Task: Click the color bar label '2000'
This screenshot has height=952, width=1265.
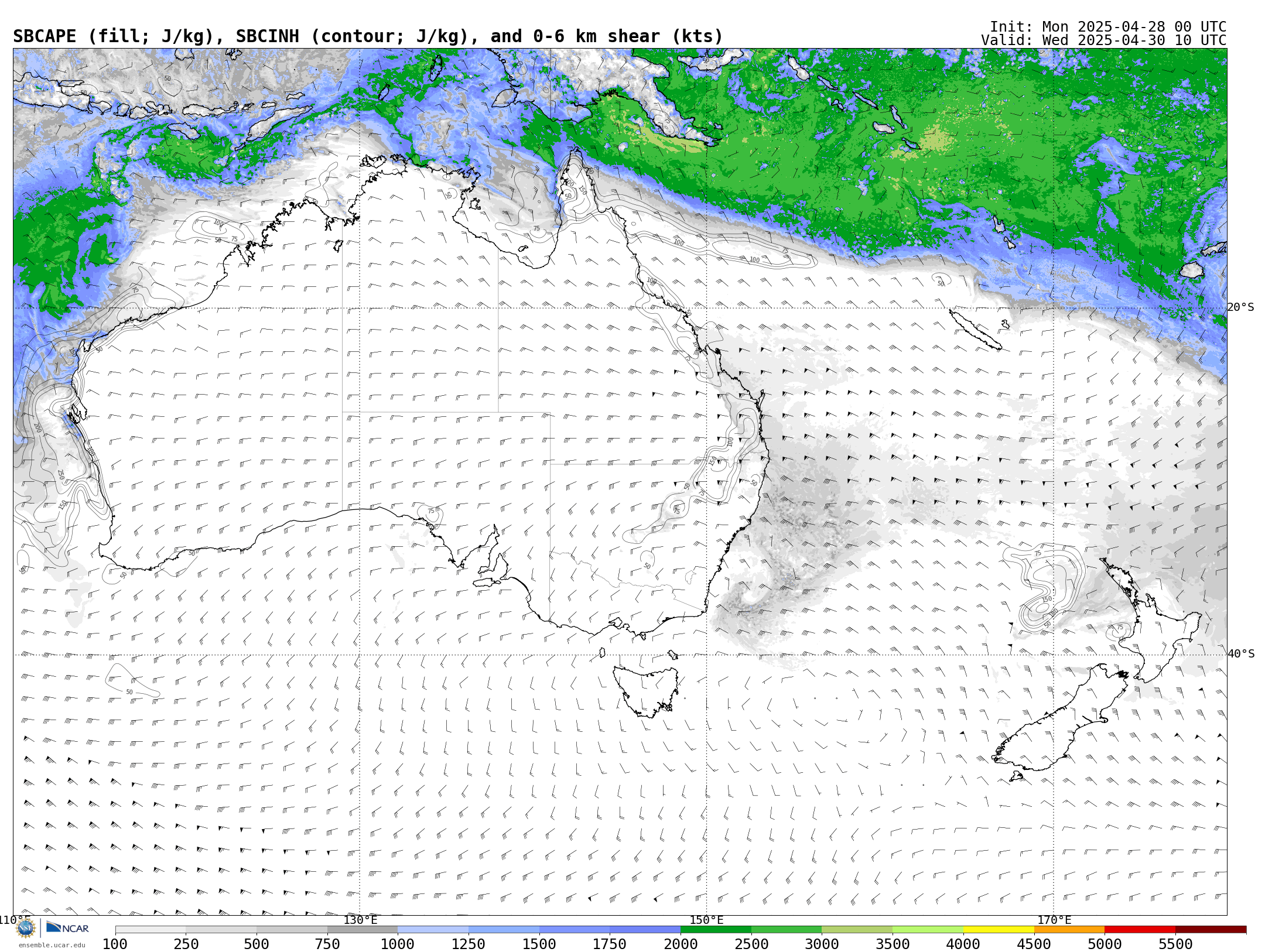Action: point(681,944)
